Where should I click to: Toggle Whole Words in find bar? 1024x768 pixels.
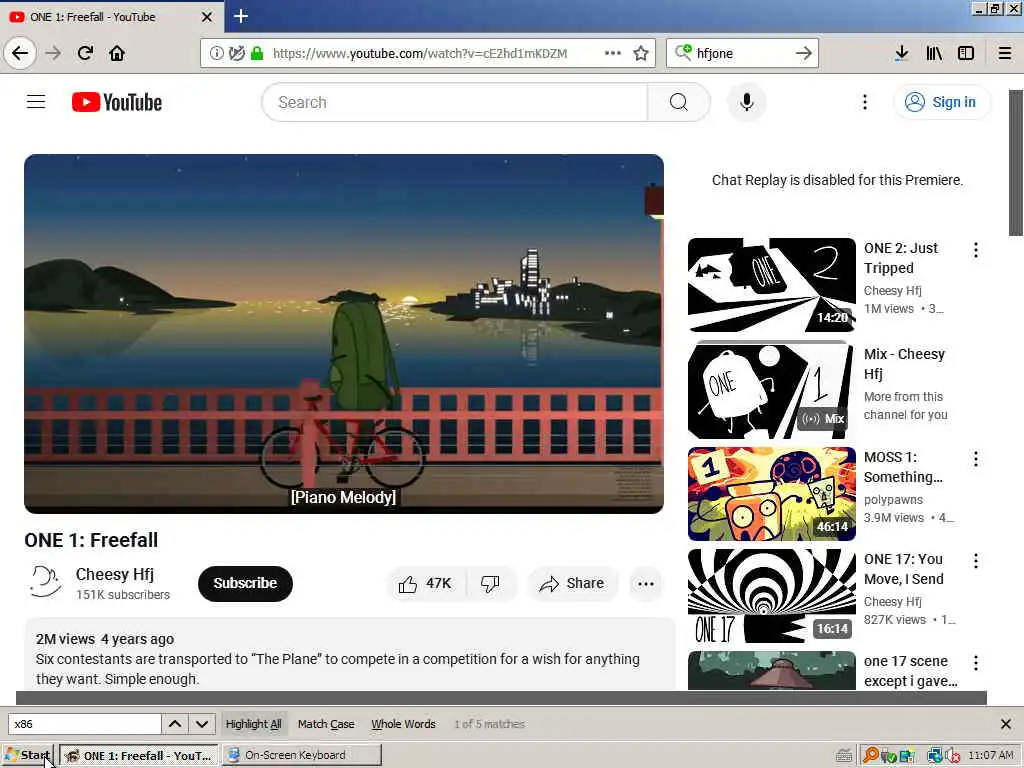(403, 724)
